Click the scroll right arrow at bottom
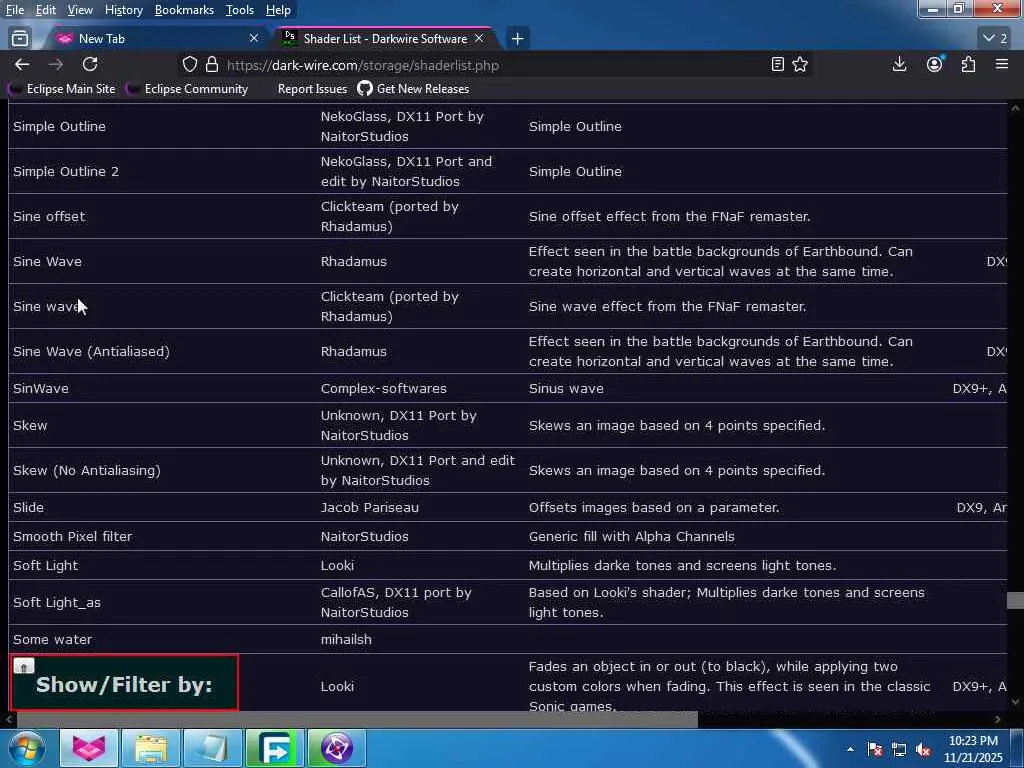 point(997,720)
